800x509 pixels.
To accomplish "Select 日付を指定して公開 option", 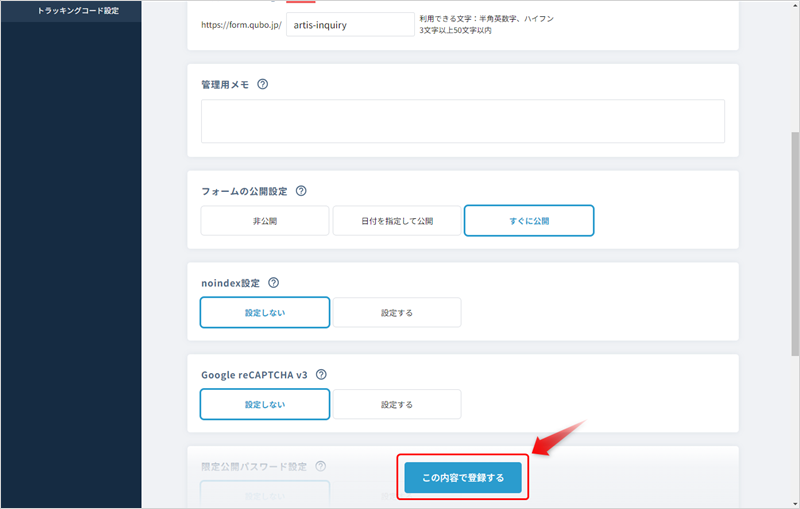I will click(x=397, y=221).
